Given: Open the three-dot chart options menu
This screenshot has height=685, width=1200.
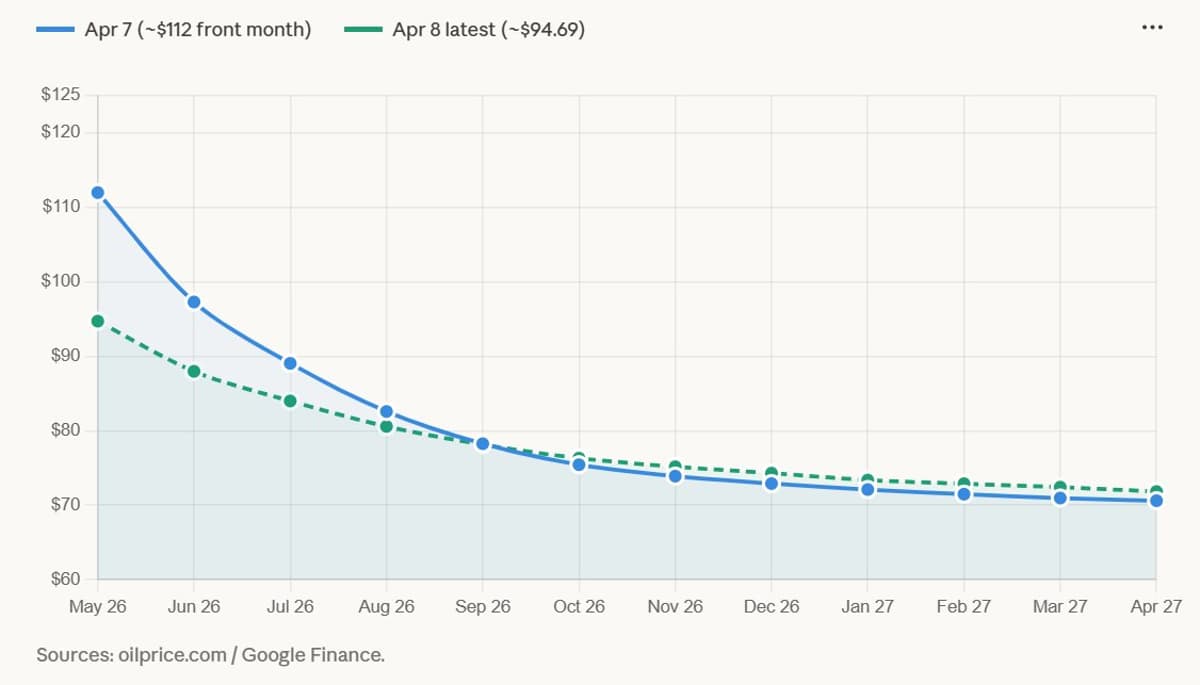Looking at the screenshot, I should point(1152,27).
